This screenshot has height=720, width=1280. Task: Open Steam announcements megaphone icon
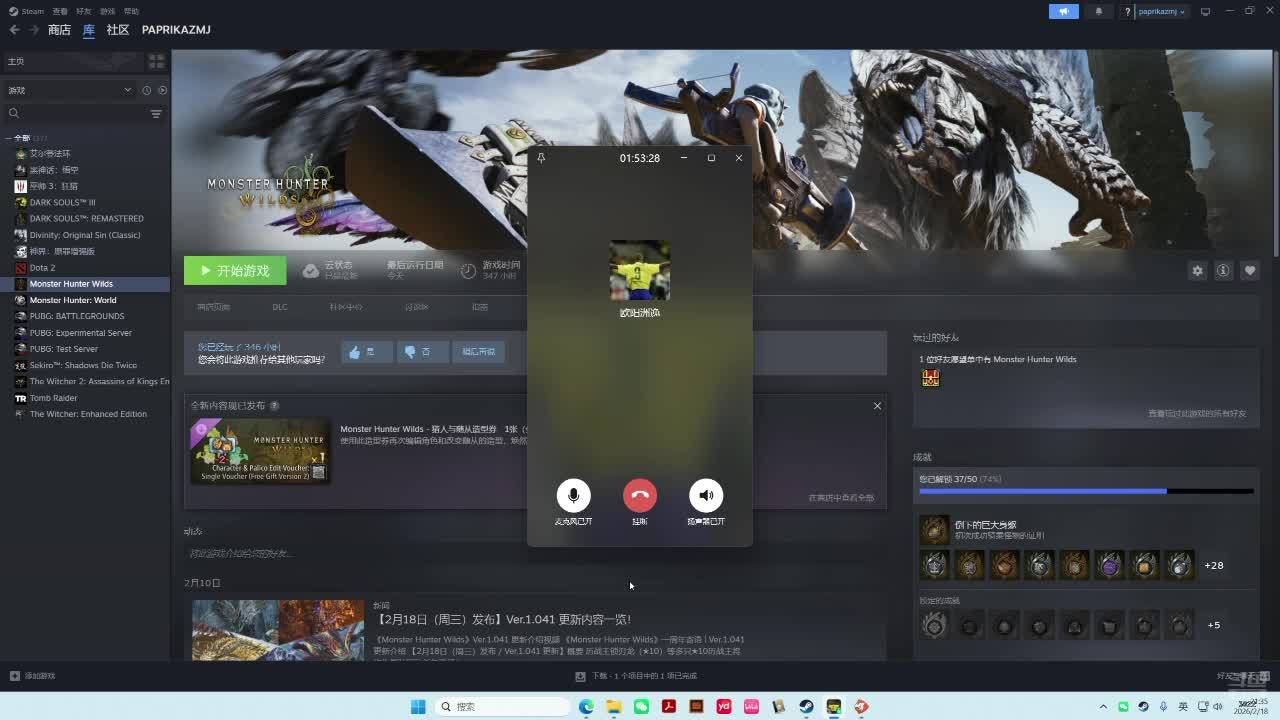(1063, 12)
